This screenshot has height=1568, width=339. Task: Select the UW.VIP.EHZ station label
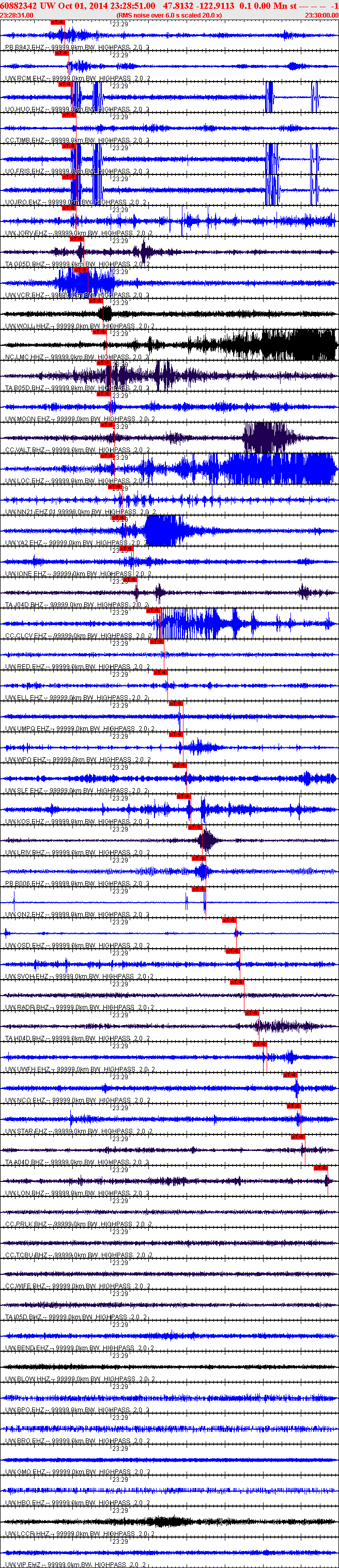click(x=75, y=1565)
